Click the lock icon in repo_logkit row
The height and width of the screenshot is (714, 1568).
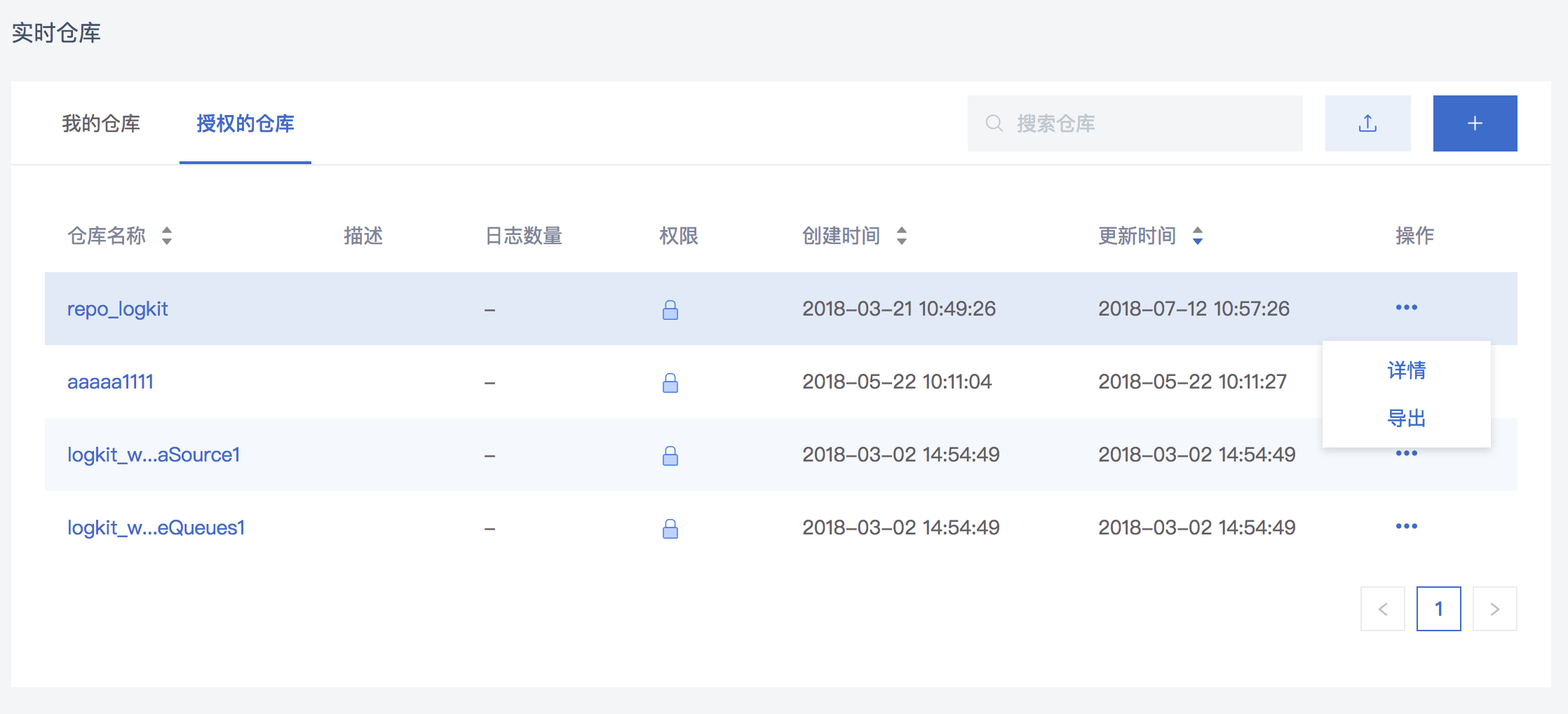click(x=670, y=309)
